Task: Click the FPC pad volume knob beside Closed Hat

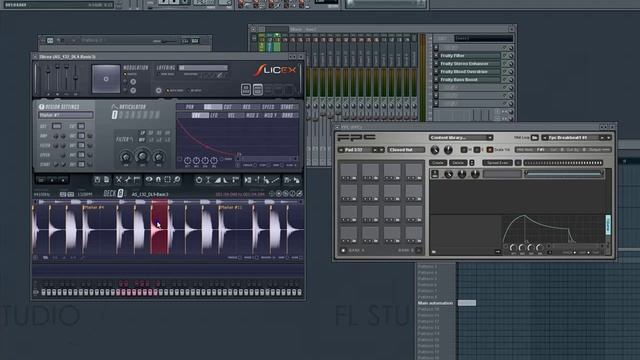Action: pyautogui.click(x=435, y=150)
